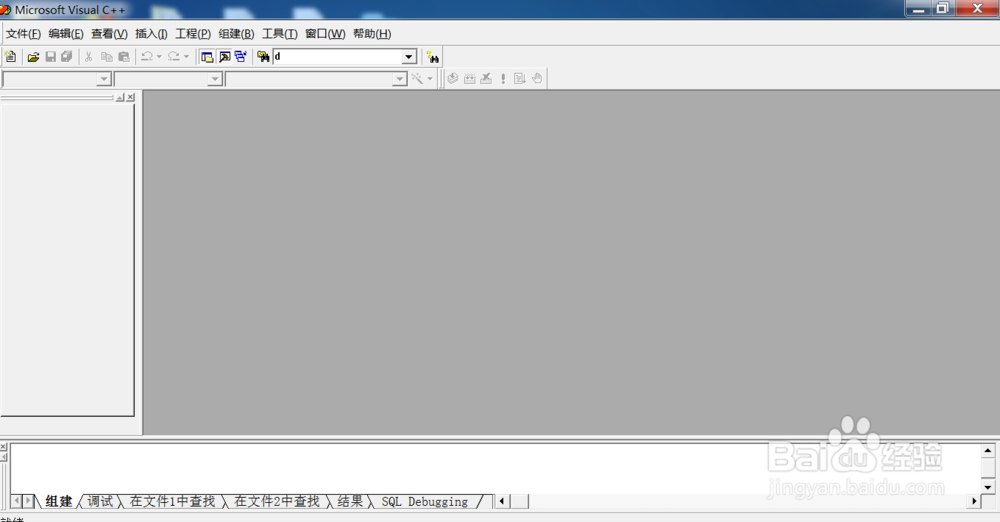
Task: Switch to the 在文件1中查找 tab
Action: (172, 502)
